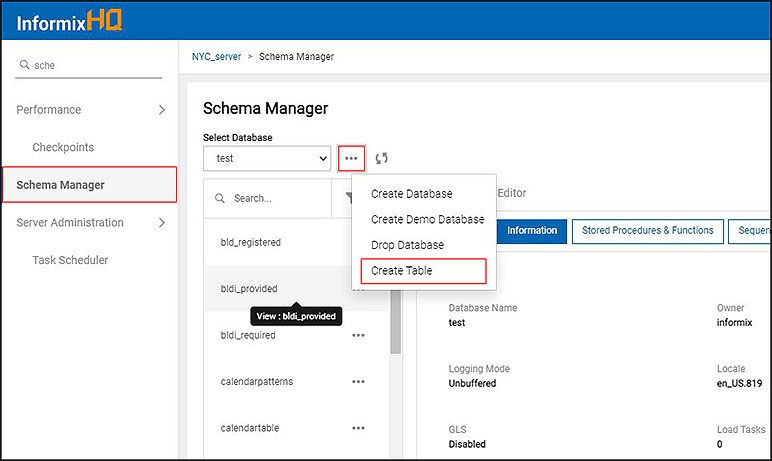Click the InformixHQ logo
Viewport: 772px width, 461px height.
tap(70, 20)
